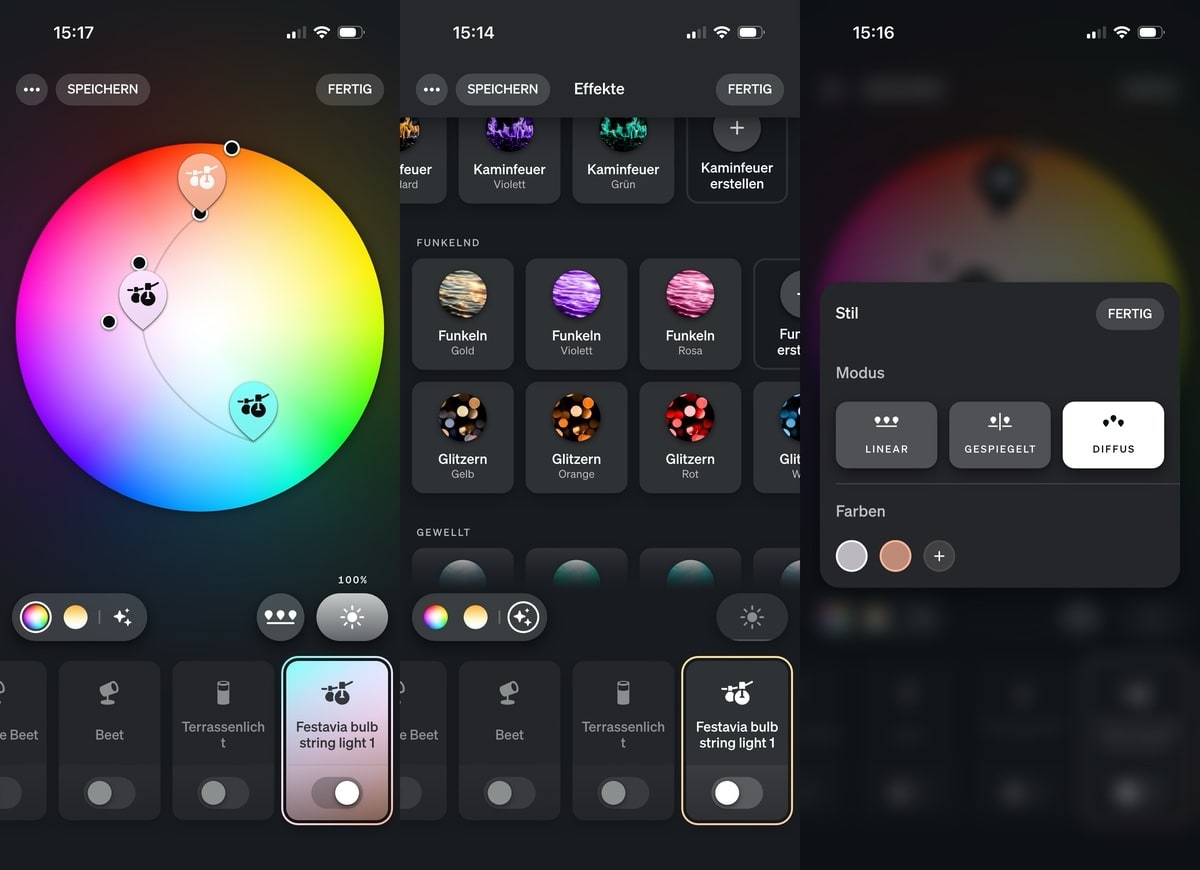The image size is (1200, 870).
Task: Toggle the Terrassenlicht switch on the Effekte screen
Action: click(623, 793)
